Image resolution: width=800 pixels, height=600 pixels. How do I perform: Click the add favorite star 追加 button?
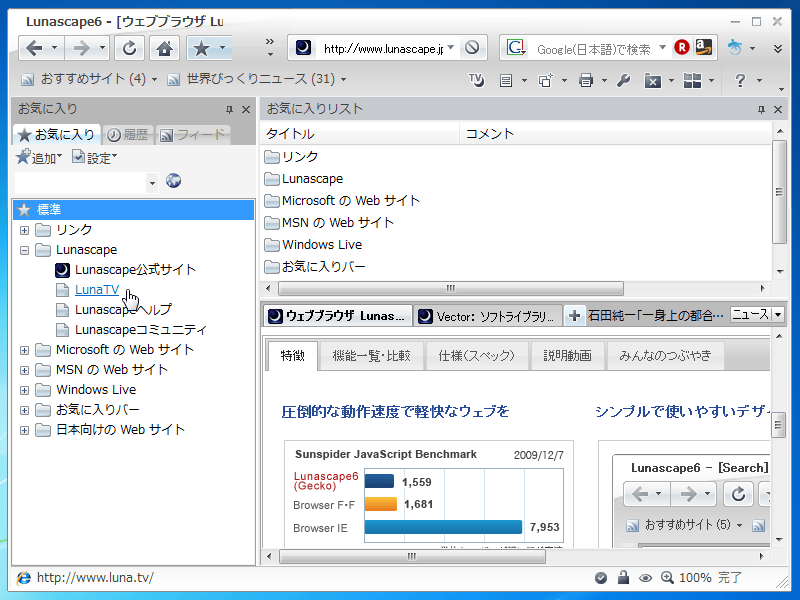39,158
